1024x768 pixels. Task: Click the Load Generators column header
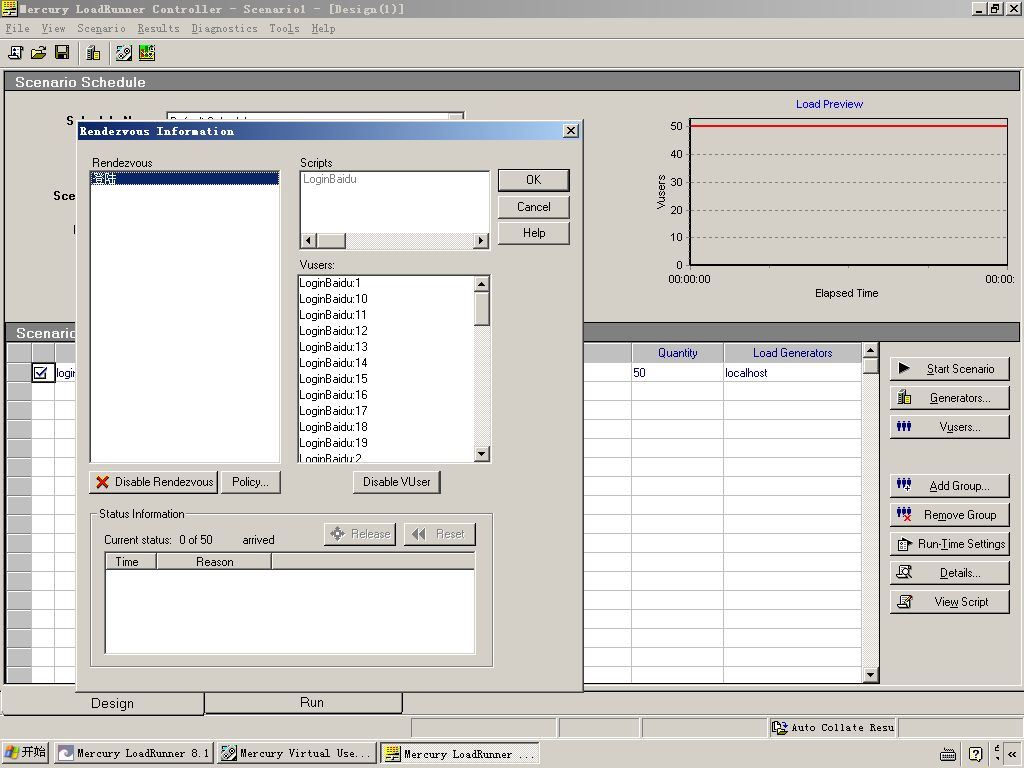pos(792,353)
